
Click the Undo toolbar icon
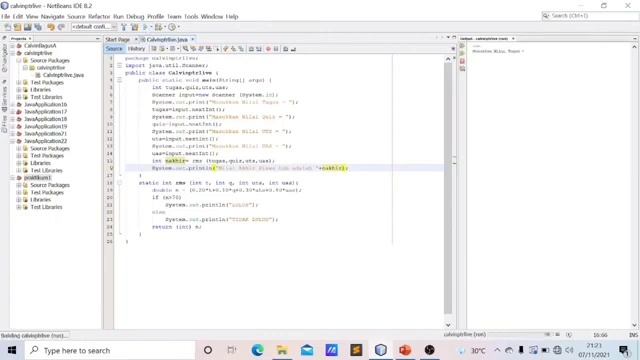(51, 27)
